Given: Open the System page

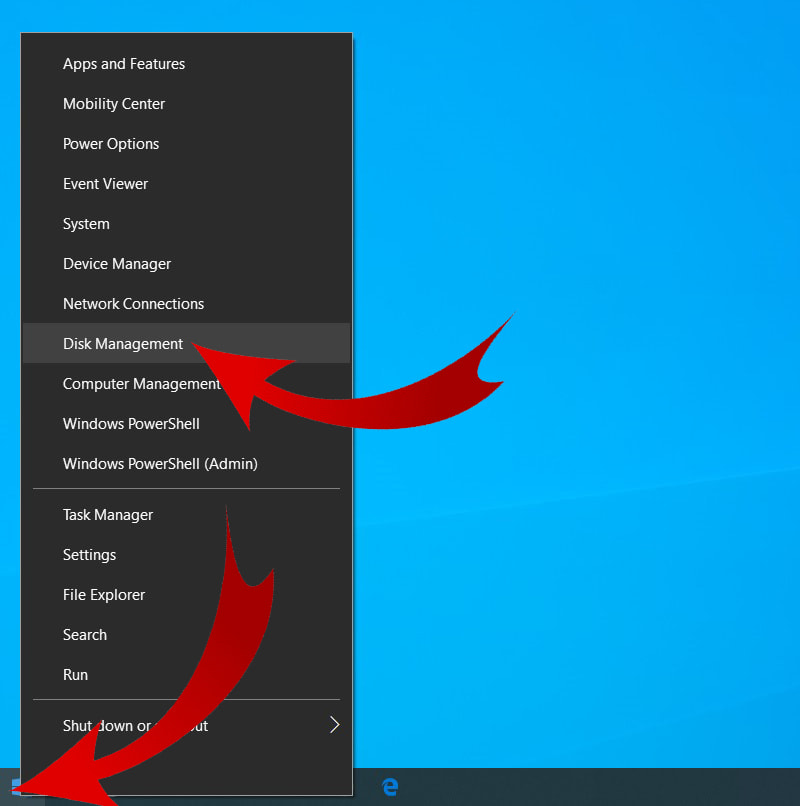Looking at the screenshot, I should click(86, 223).
